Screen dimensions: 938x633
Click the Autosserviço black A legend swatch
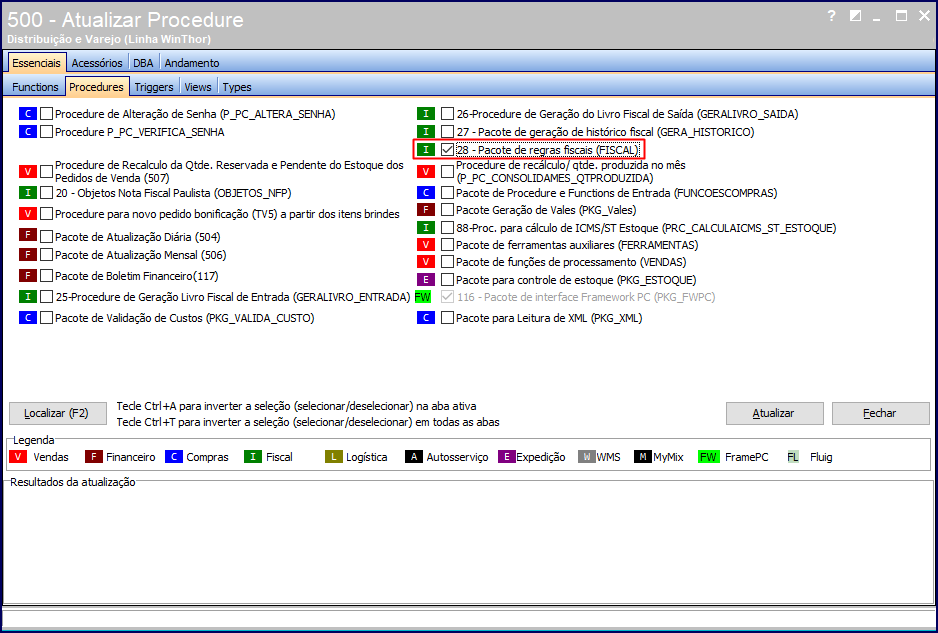(x=413, y=457)
